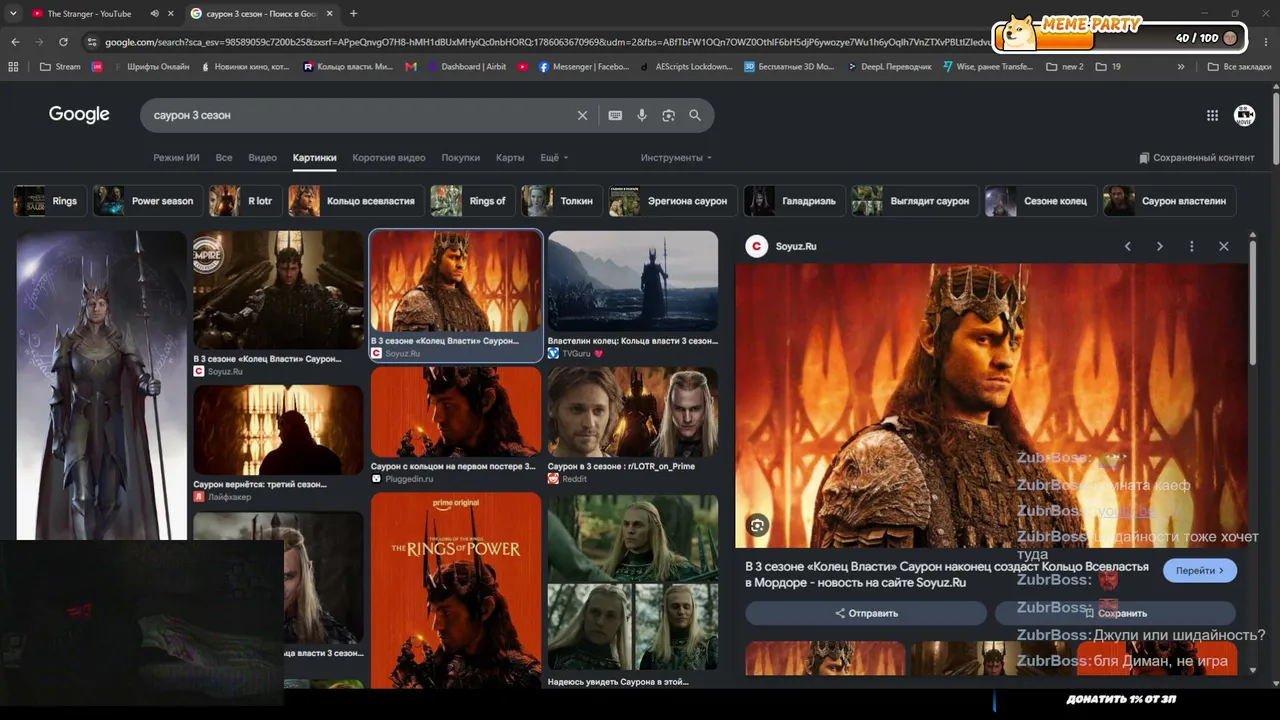
Task: Apply the Выглядит саурон filter chip
Action: pos(915,201)
